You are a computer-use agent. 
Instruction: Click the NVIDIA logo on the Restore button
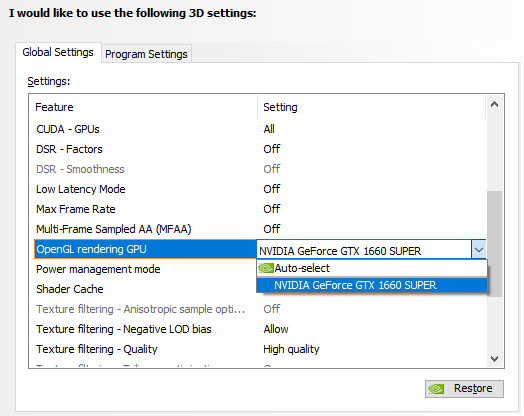coord(436,389)
